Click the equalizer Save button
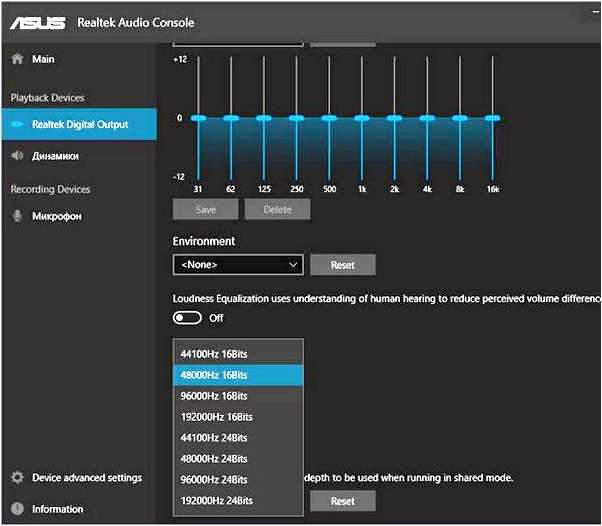The height and width of the screenshot is (526, 602). point(205,209)
